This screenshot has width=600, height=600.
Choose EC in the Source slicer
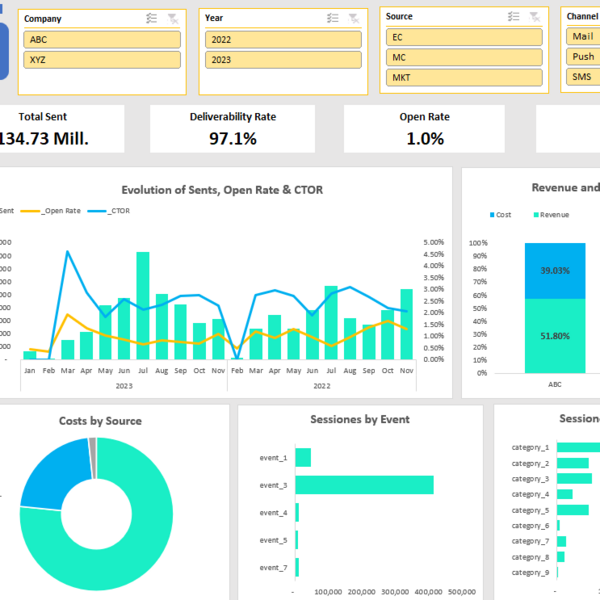point(464,38)
